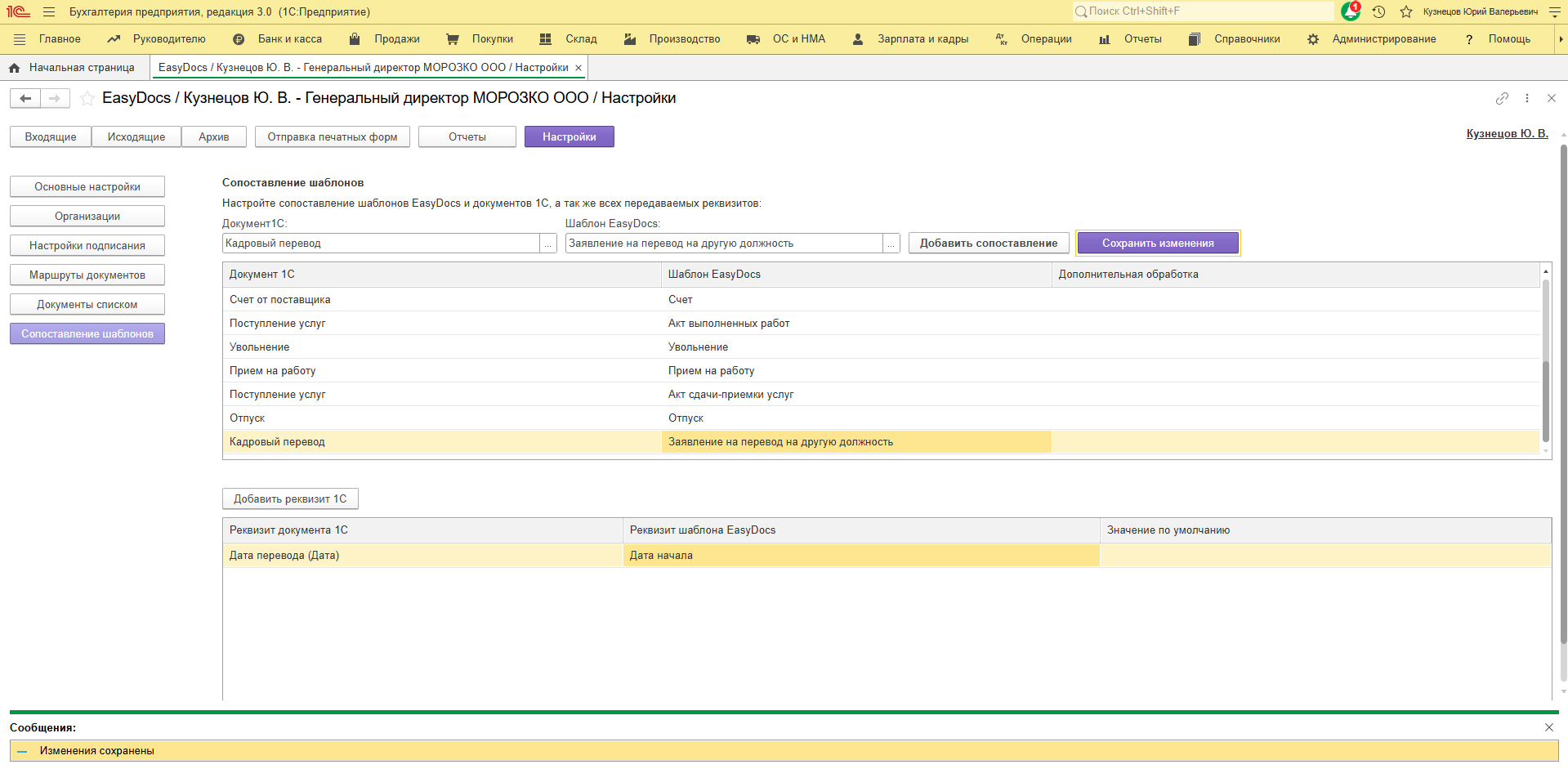Click Сохранить изменения button

click(1157, 244)
